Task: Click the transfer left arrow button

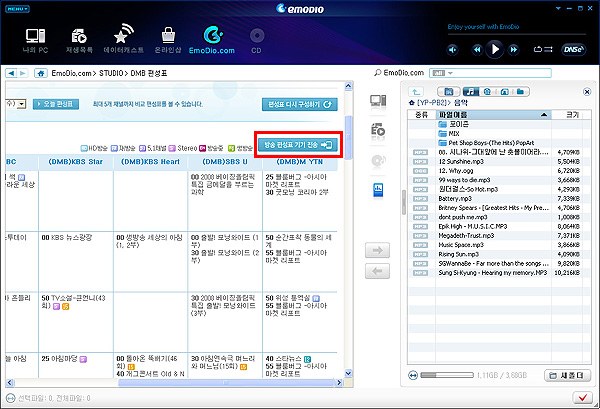Action: coord(377,271)
